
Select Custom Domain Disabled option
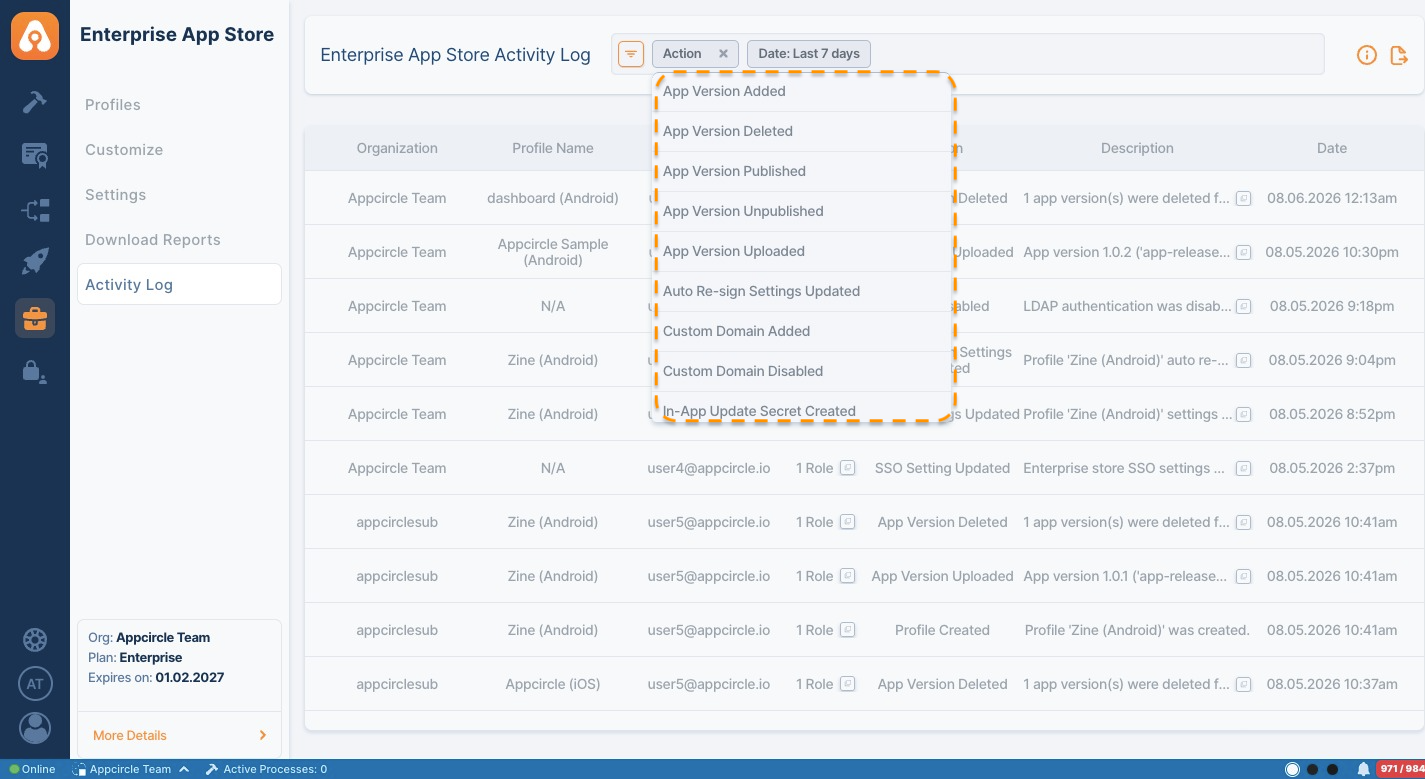pos(801,371)
